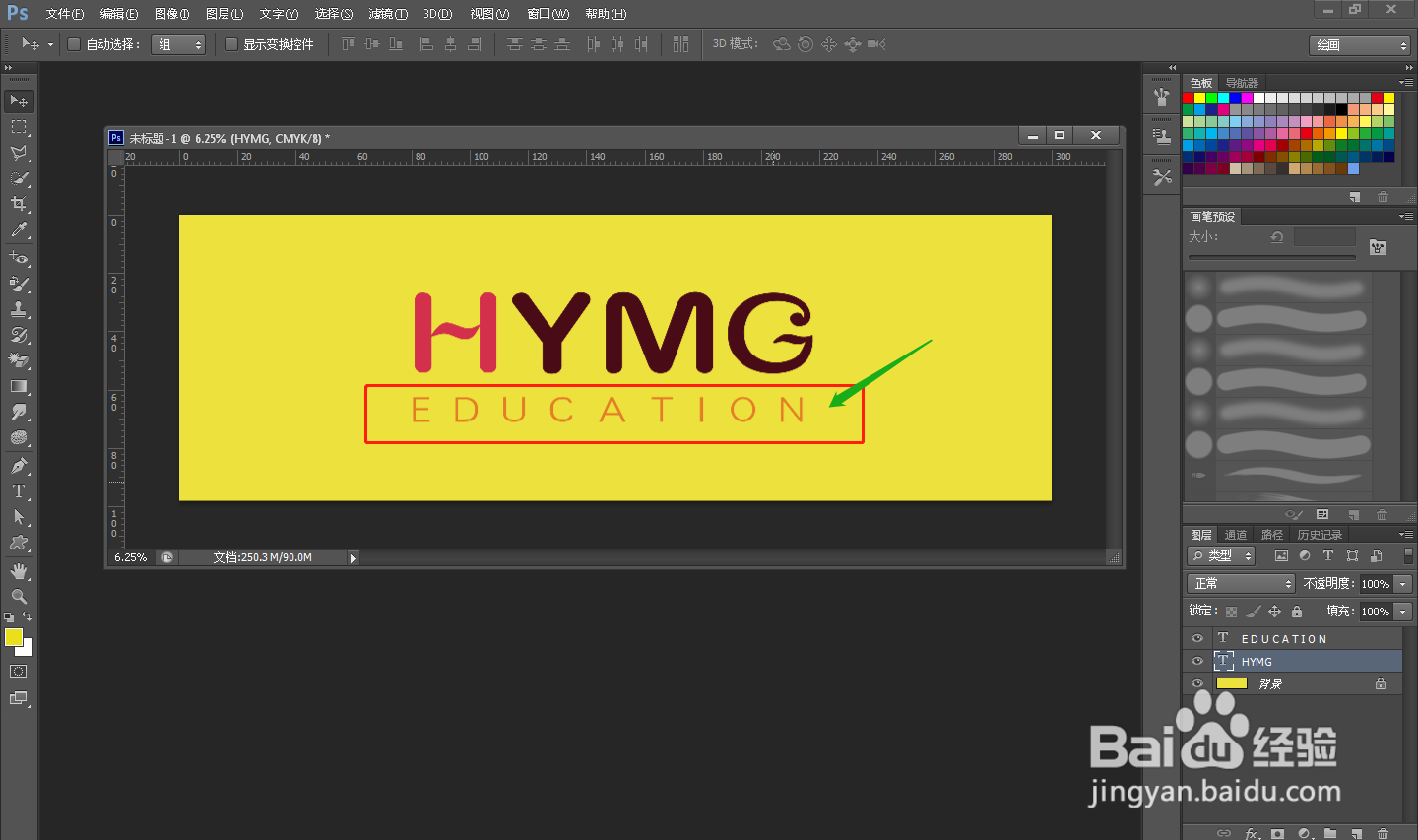Toggle Quick Mask mode icon
The width and height of the screenshot is (1418, 840).
[19, 672]
